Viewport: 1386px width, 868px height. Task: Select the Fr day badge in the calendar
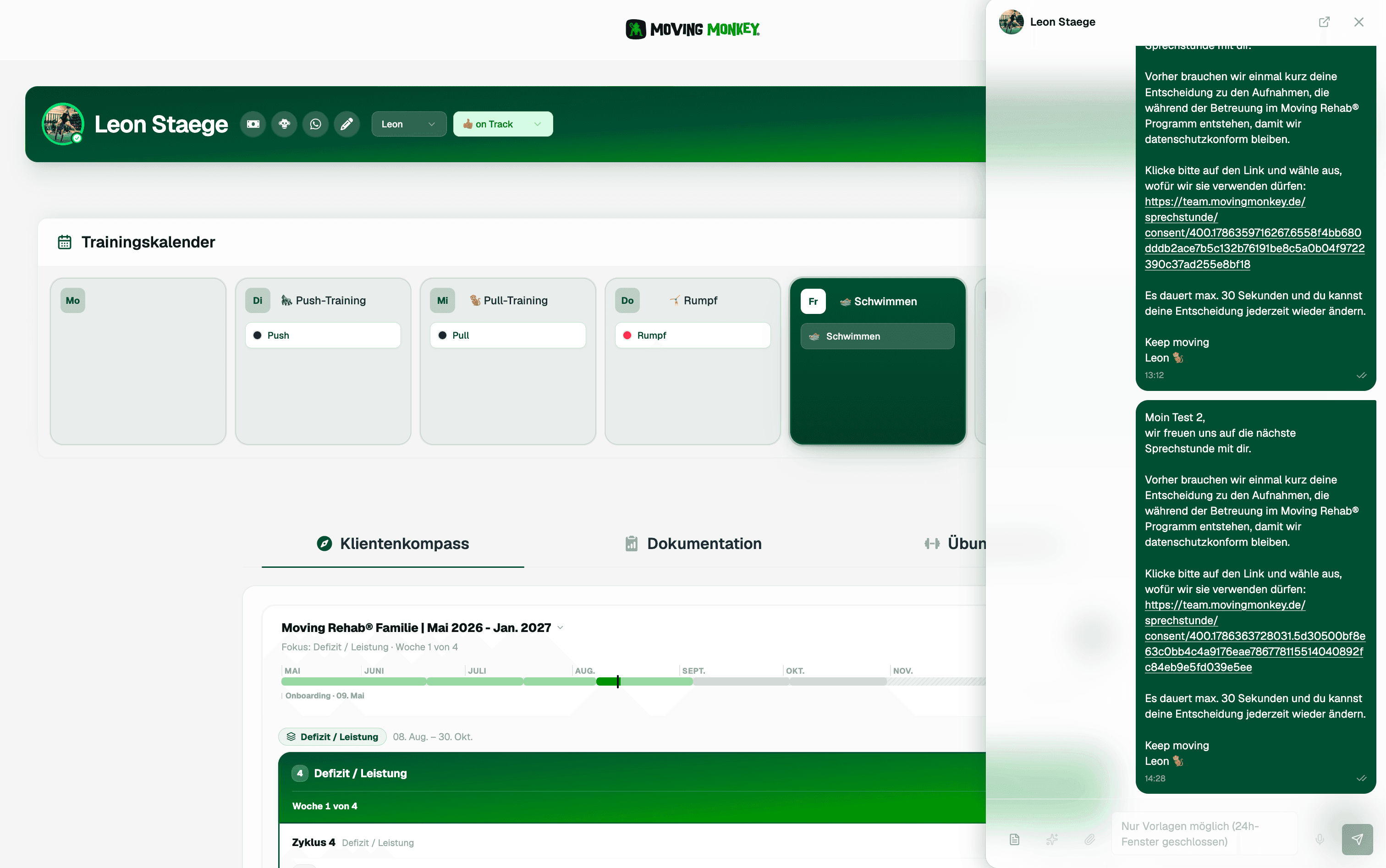[x=813, y=302]
